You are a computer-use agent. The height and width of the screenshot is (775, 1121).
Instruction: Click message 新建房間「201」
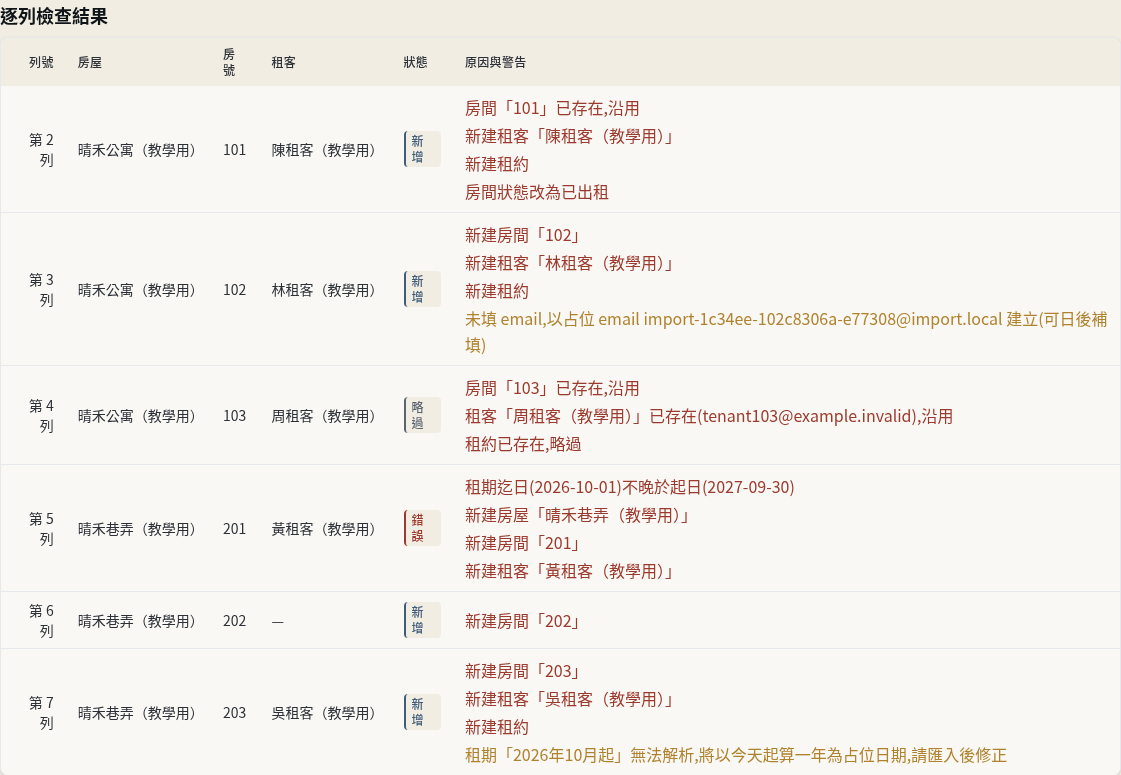tap(522, 543)
